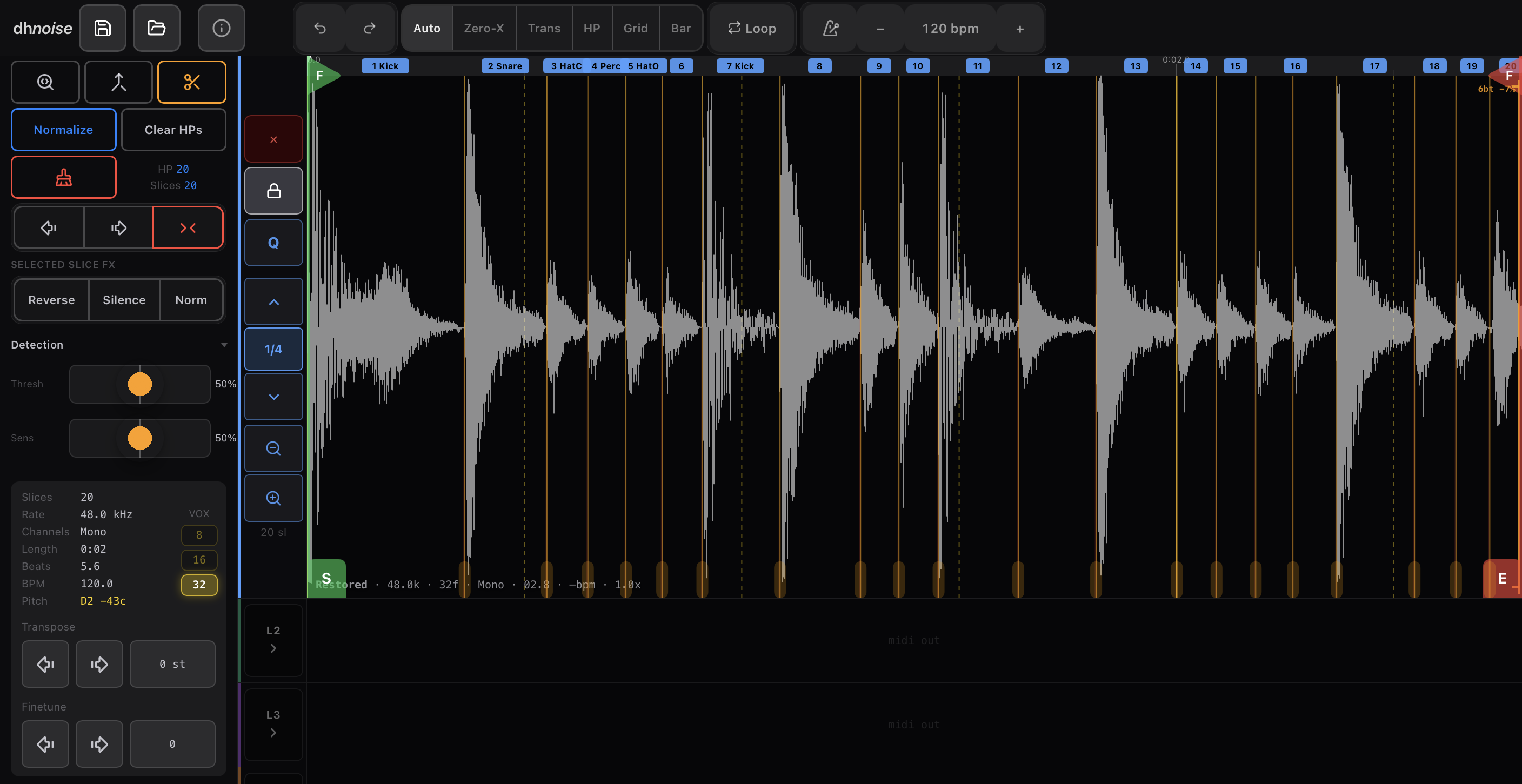Expand the L2 layer chevron
The height and width of the screenshot is (784, 1522).
(273, 648)
